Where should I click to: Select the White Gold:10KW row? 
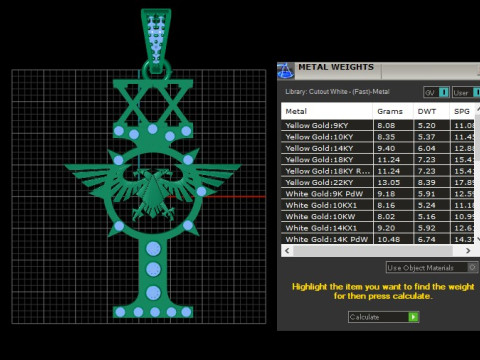click(x=378, y=216)
